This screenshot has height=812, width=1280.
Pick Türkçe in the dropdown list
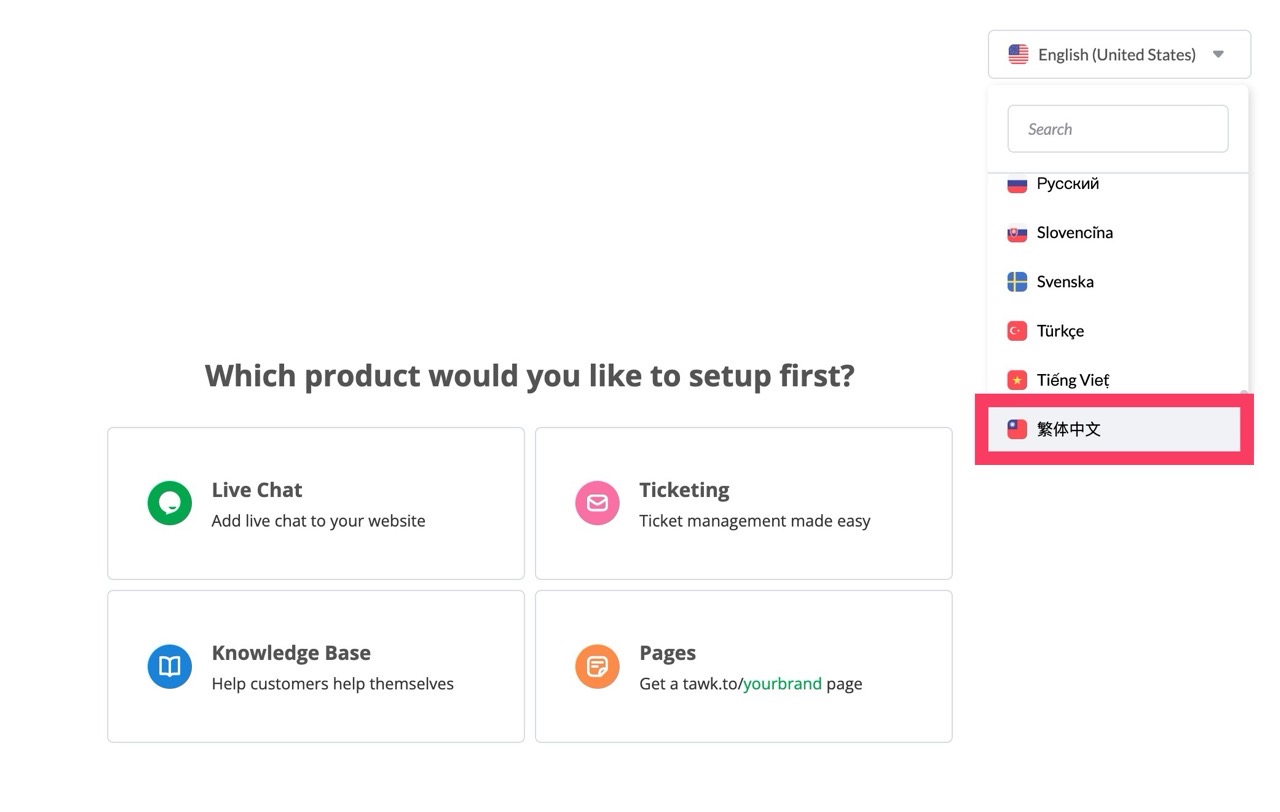tap(1060, 331)
